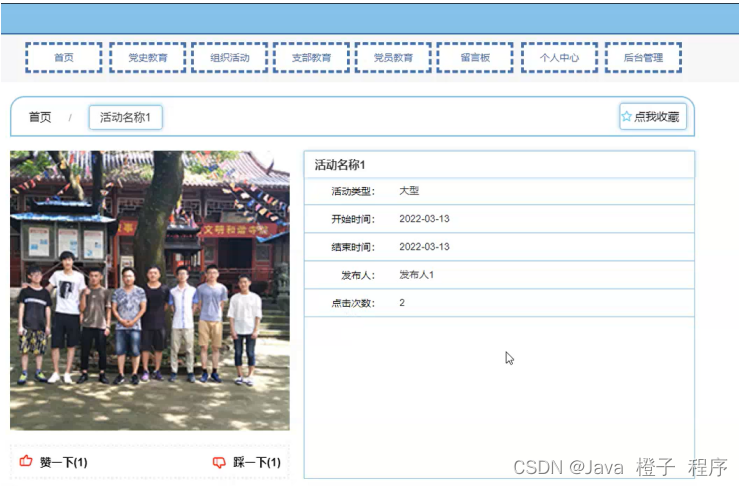The height and width of the screenshot is (486, 743).
Task: Click the 结束时间 label
Action: click(x=353, y=247)
